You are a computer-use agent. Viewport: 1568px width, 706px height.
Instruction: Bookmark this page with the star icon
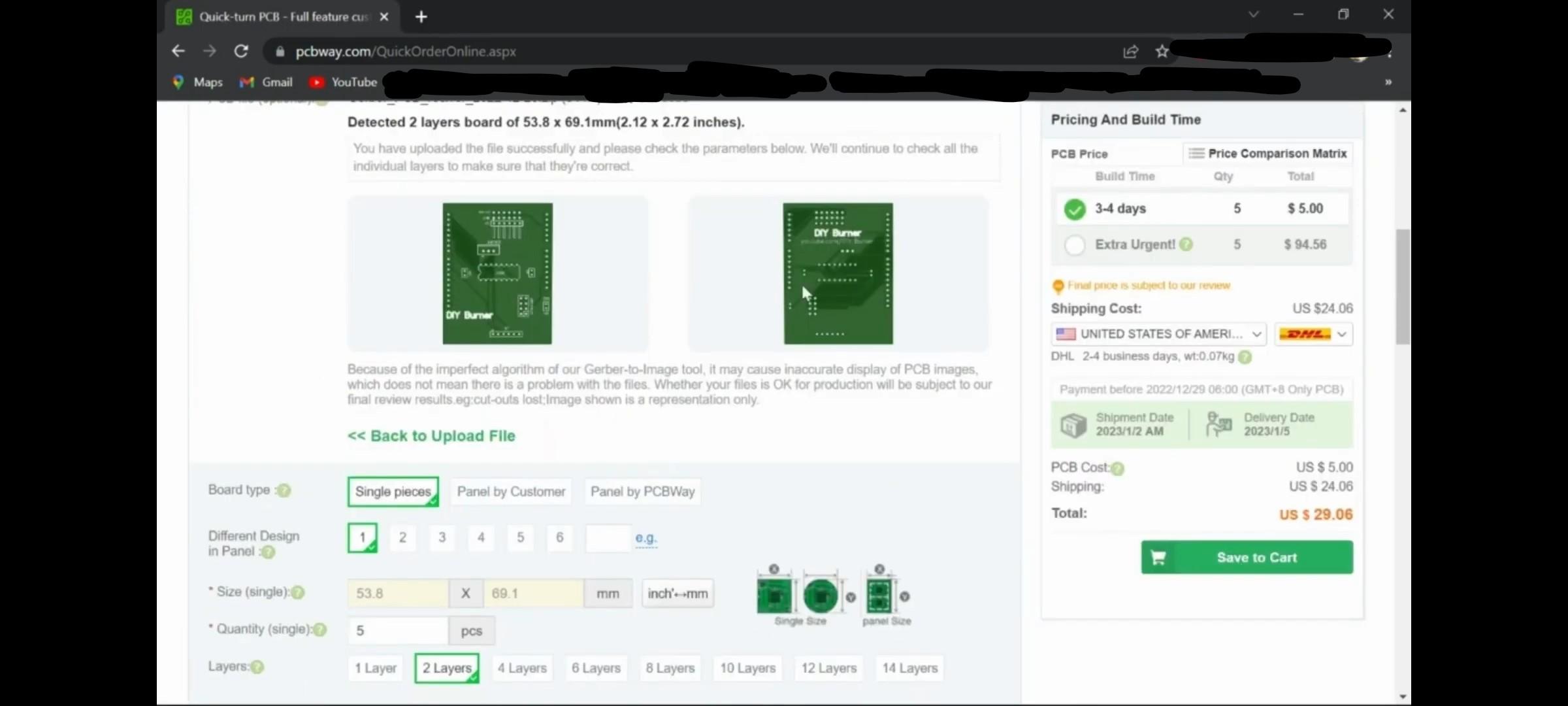1162,51
